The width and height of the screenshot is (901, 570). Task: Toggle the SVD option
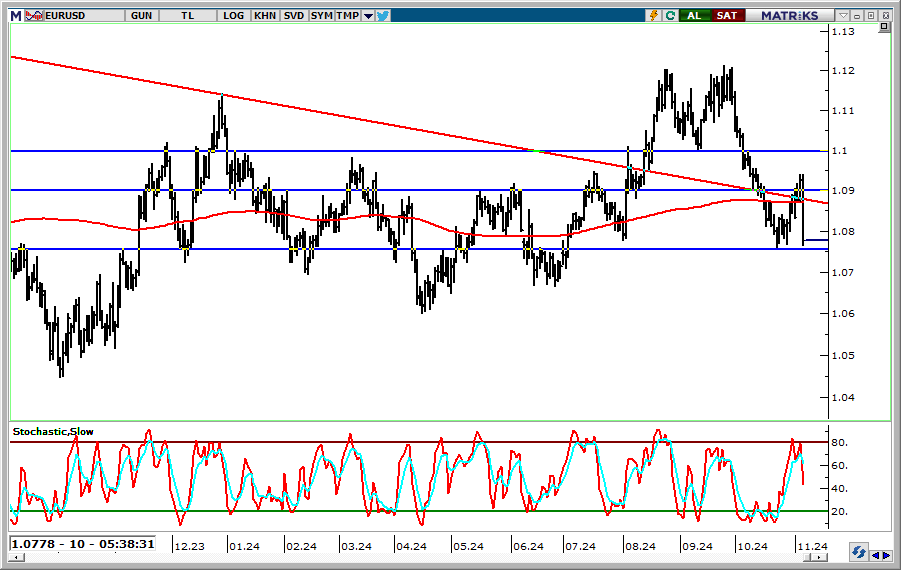point(294,16)
